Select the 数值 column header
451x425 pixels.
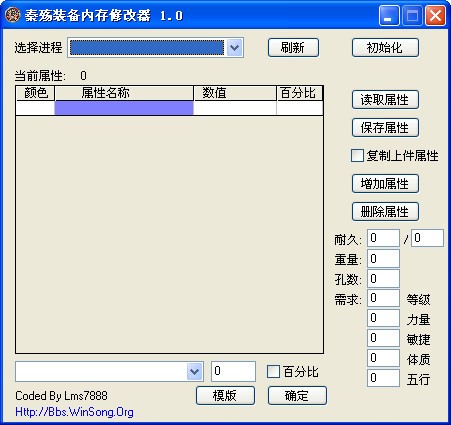[235, 93]
